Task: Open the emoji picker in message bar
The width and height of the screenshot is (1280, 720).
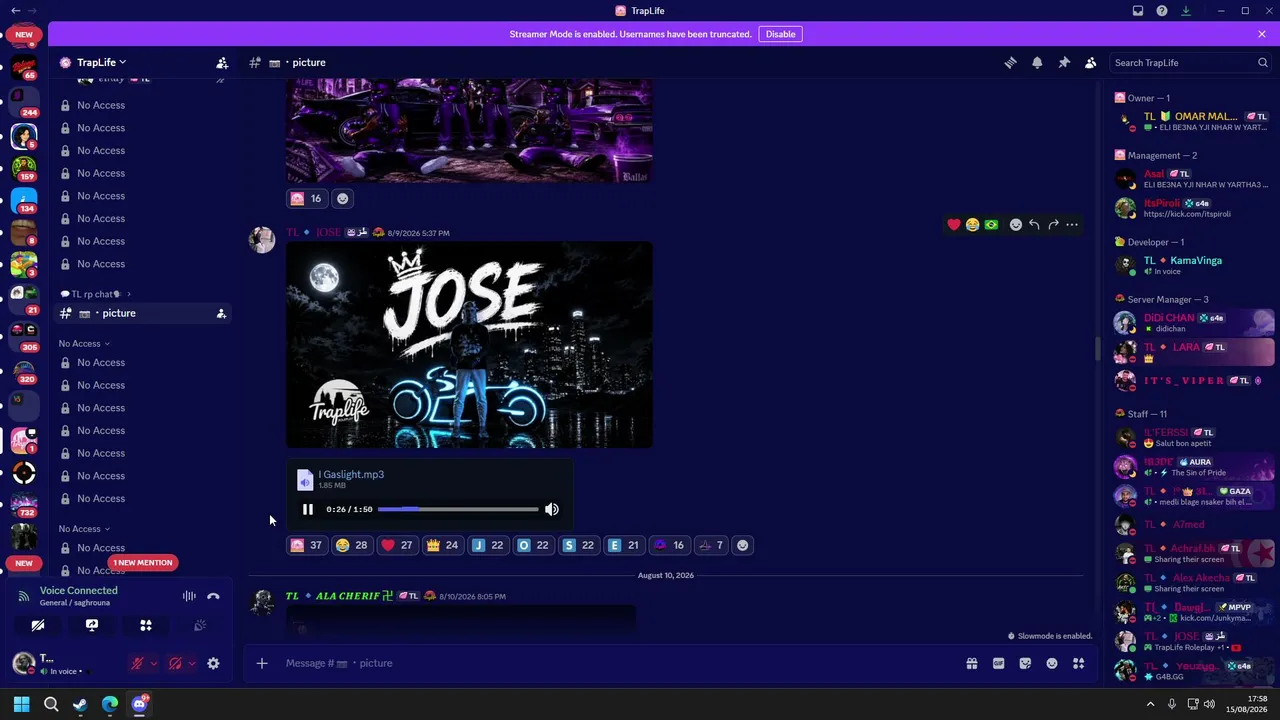Action: click(1052, 663)
